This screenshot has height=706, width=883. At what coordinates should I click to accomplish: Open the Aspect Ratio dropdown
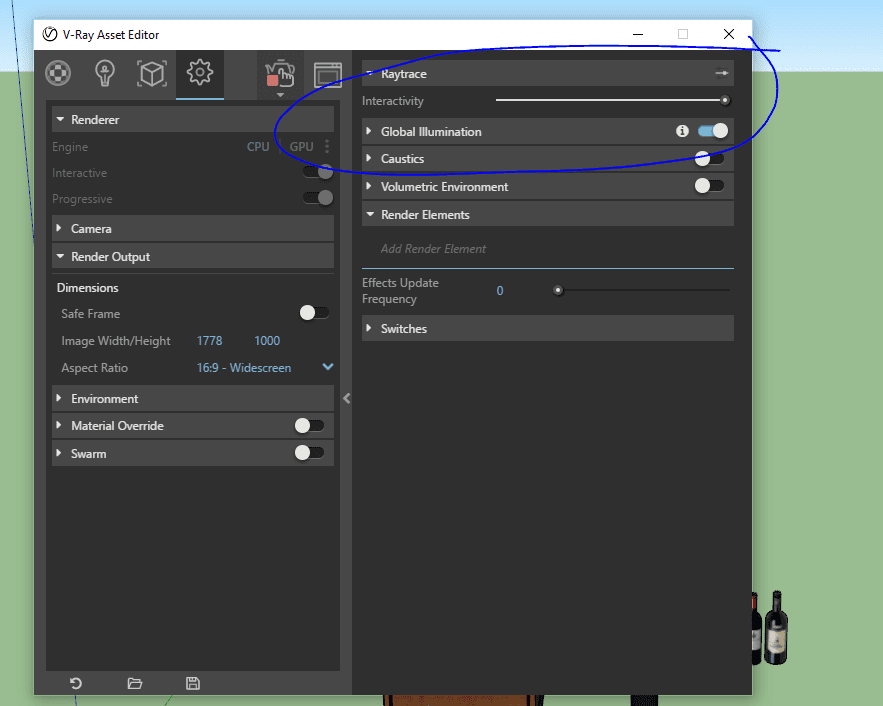[x=265, y=368]
